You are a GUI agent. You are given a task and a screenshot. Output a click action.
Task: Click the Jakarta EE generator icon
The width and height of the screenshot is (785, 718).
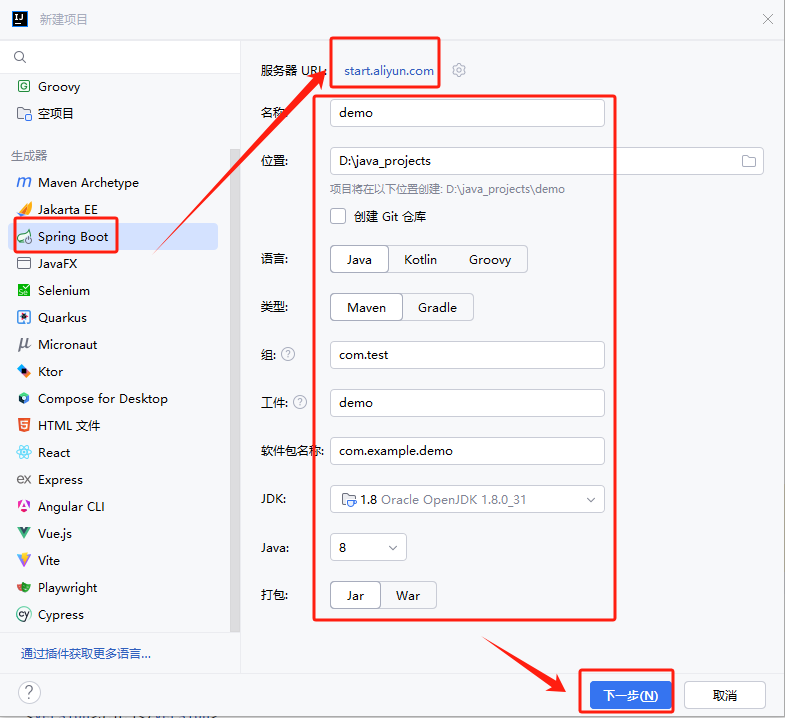[24, 209]
